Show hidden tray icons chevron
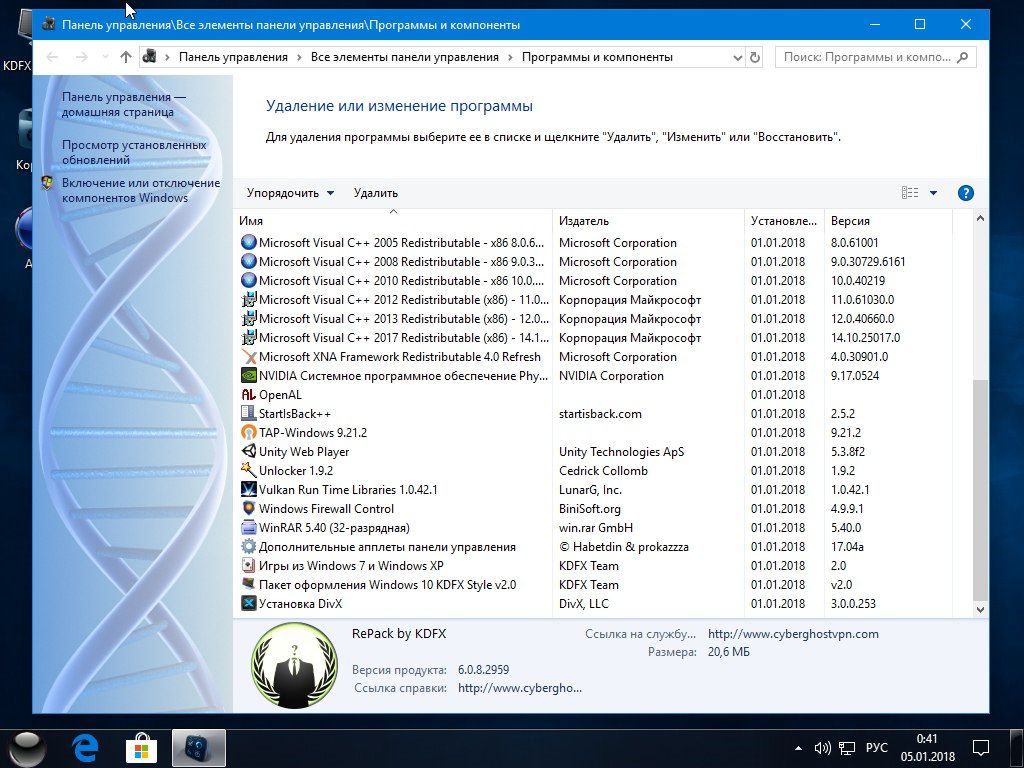The image size is (1024, 768). tap(799, 747)
